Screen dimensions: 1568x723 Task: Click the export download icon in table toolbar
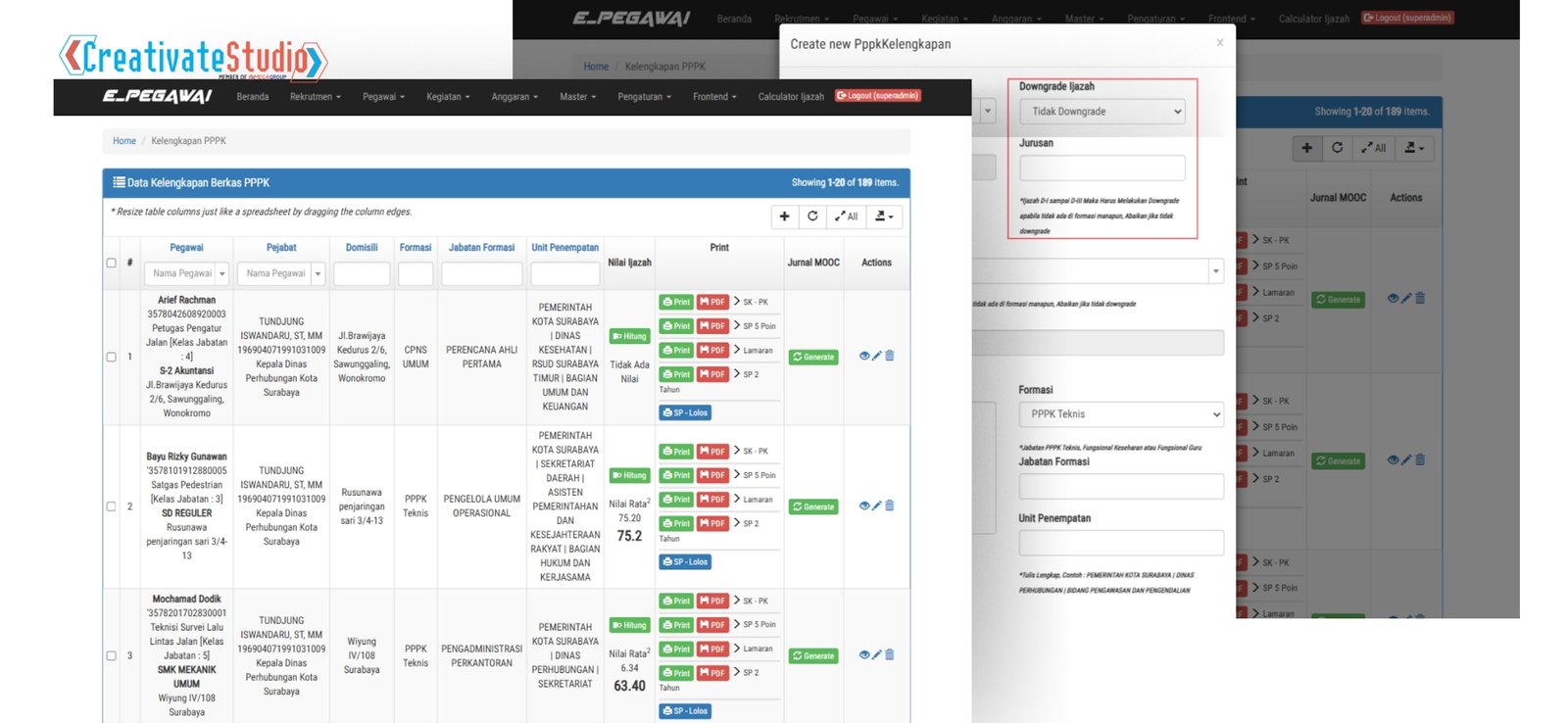coord(883,217)
